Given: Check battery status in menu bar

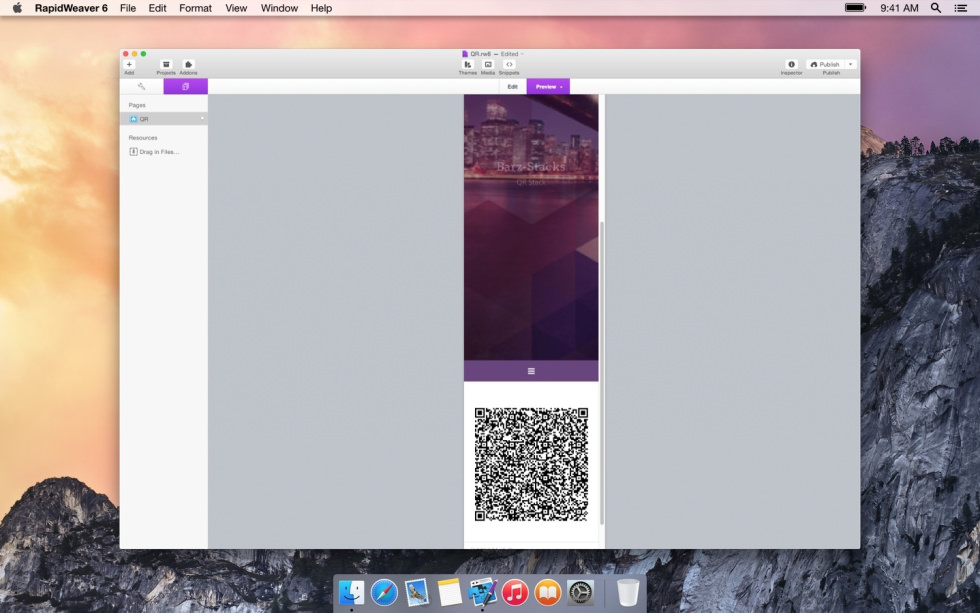Looking at the screenshot, I should pyautogui.click(x=856, y=8).
